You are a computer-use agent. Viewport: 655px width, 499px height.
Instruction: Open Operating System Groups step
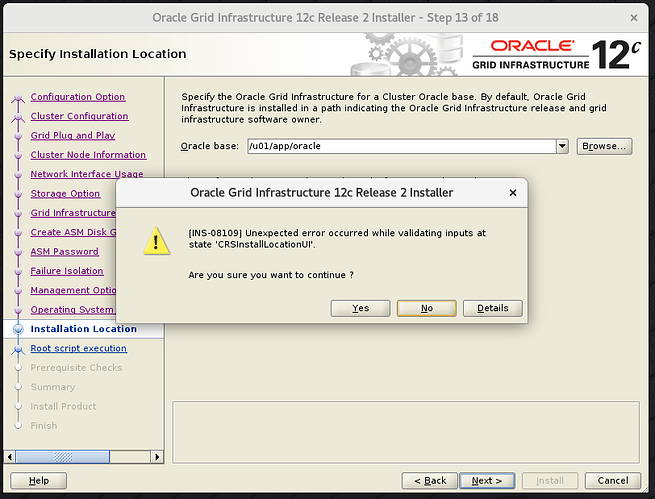click(x=73, y=310)
